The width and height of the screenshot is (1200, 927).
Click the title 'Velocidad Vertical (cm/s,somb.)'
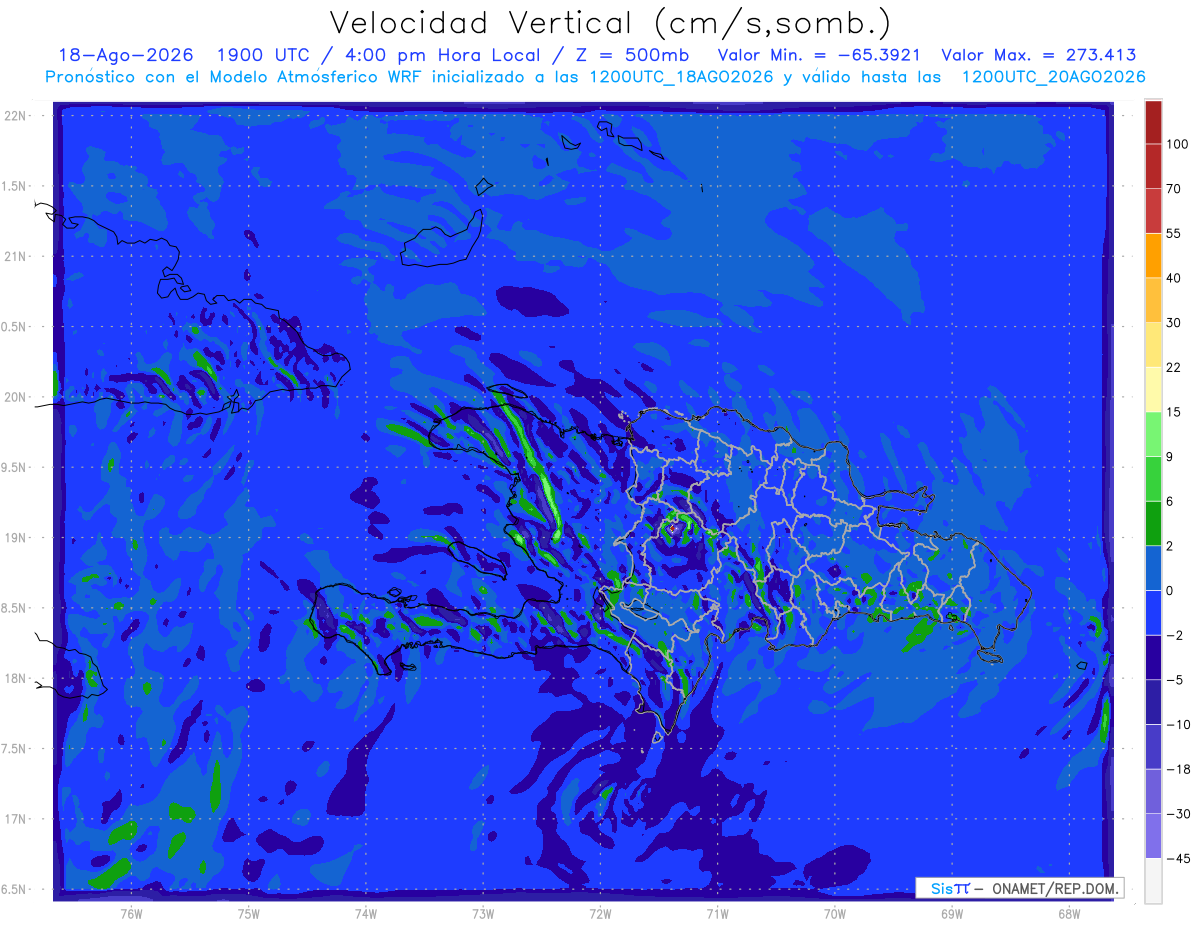coord(610,22)
